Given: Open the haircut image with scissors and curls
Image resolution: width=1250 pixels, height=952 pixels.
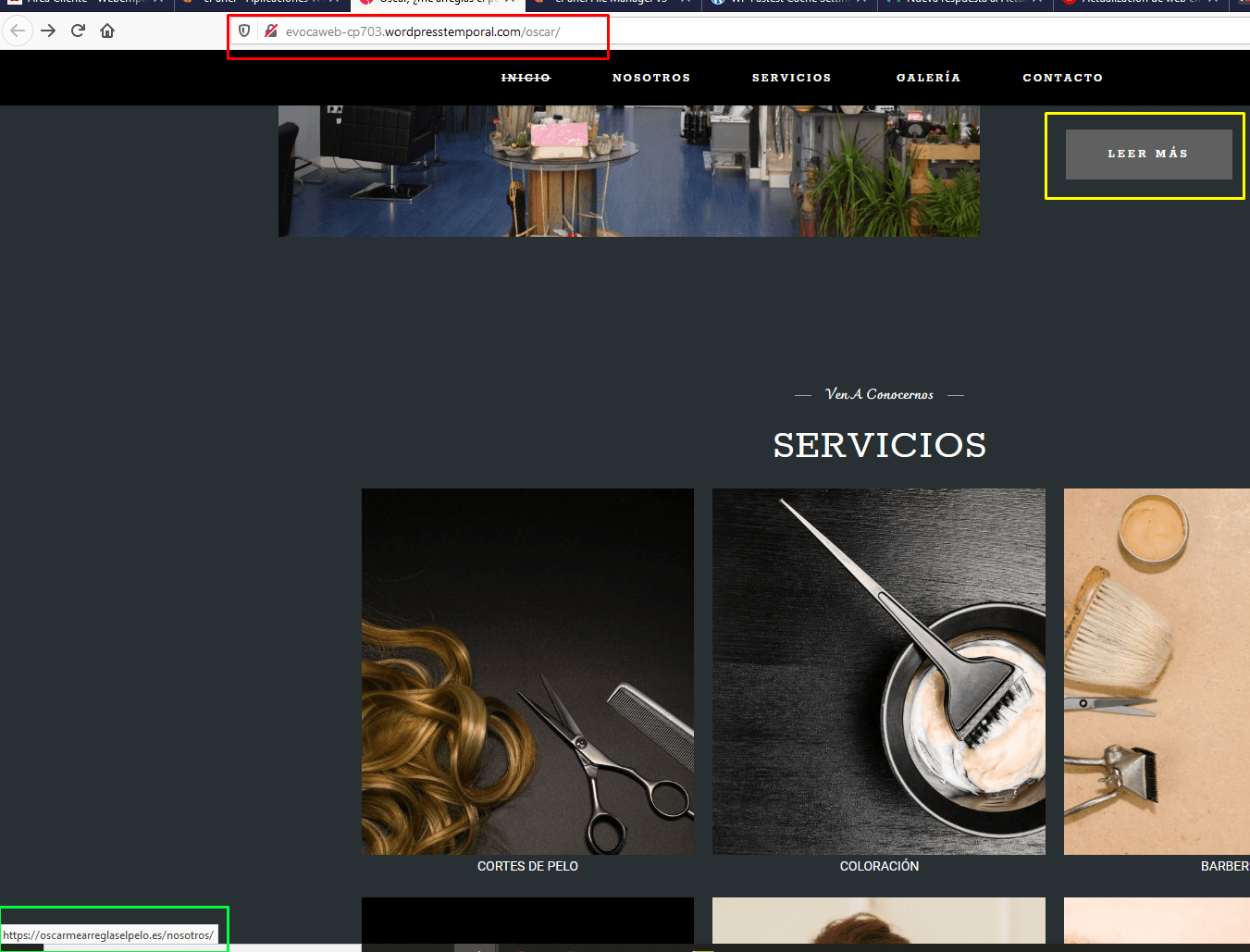Looking at the screenshot, I should [x=527, y=672].
